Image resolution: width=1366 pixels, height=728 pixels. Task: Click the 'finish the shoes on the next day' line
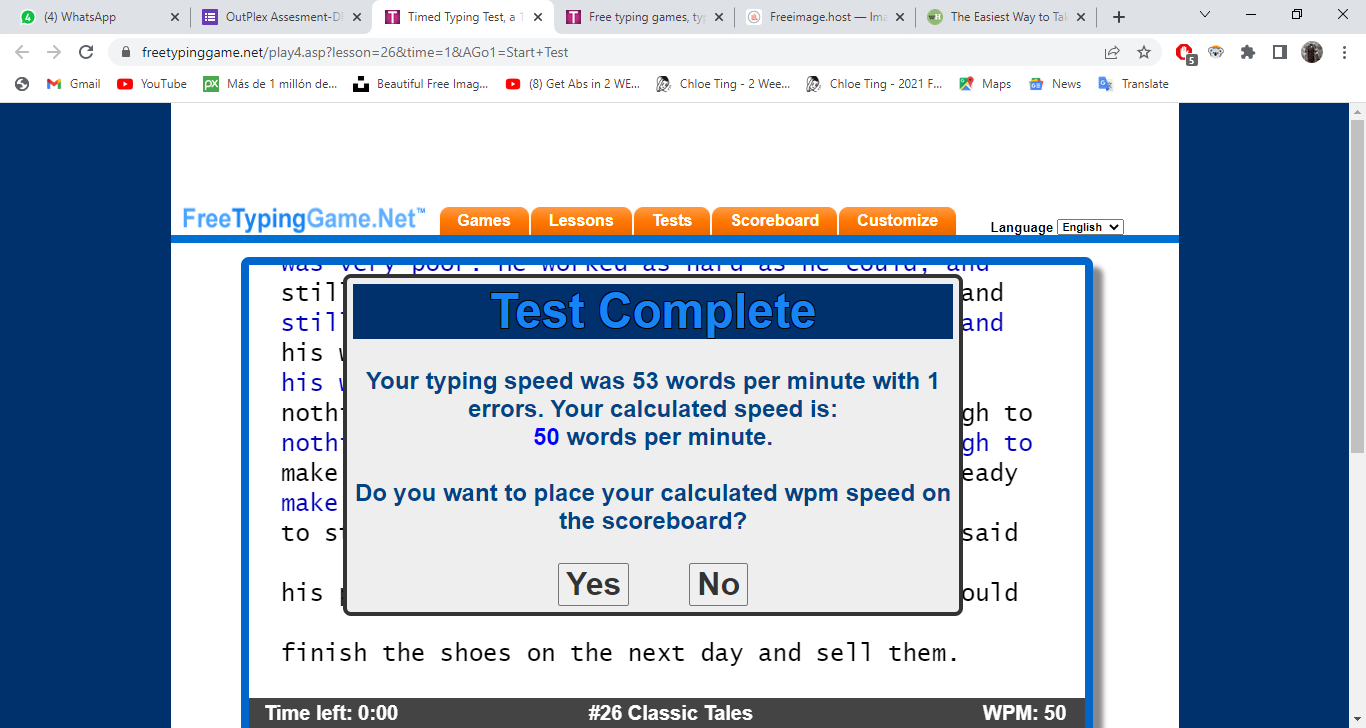620,653
